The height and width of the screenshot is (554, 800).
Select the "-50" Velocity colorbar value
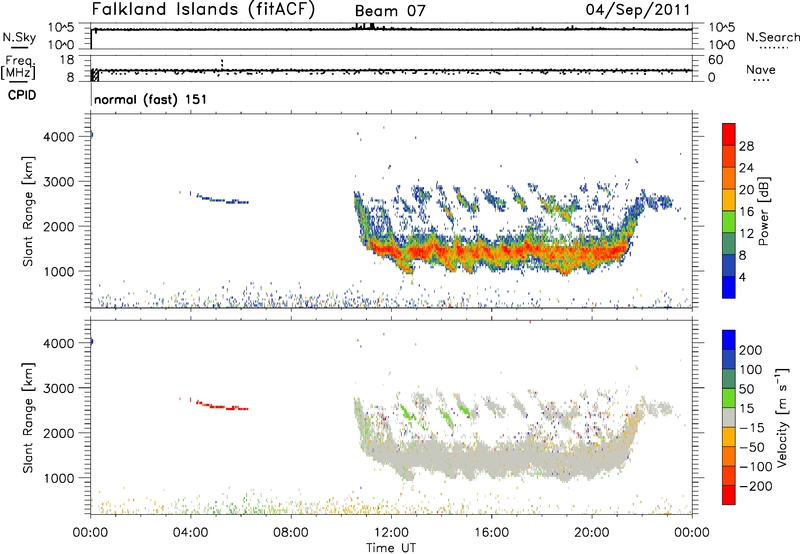coord(752,447)
